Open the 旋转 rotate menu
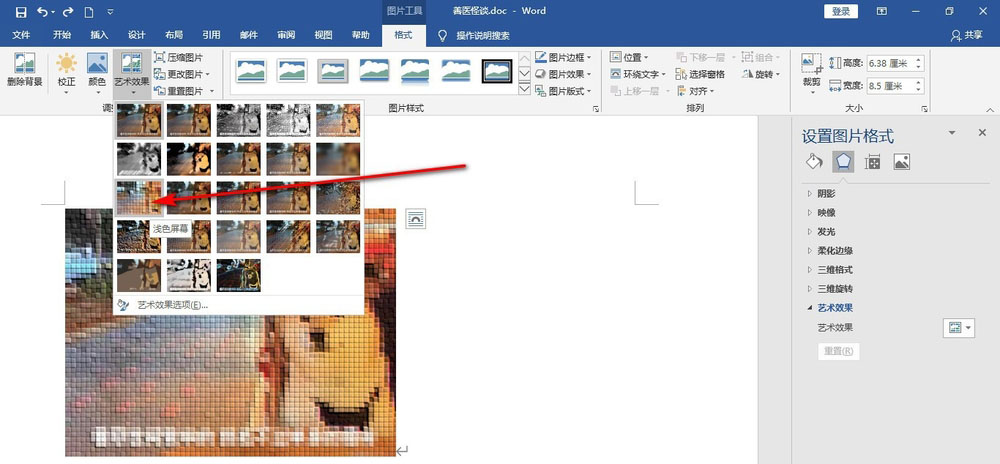The height and width of the screenshot is (464, 1000). point(761,74)
